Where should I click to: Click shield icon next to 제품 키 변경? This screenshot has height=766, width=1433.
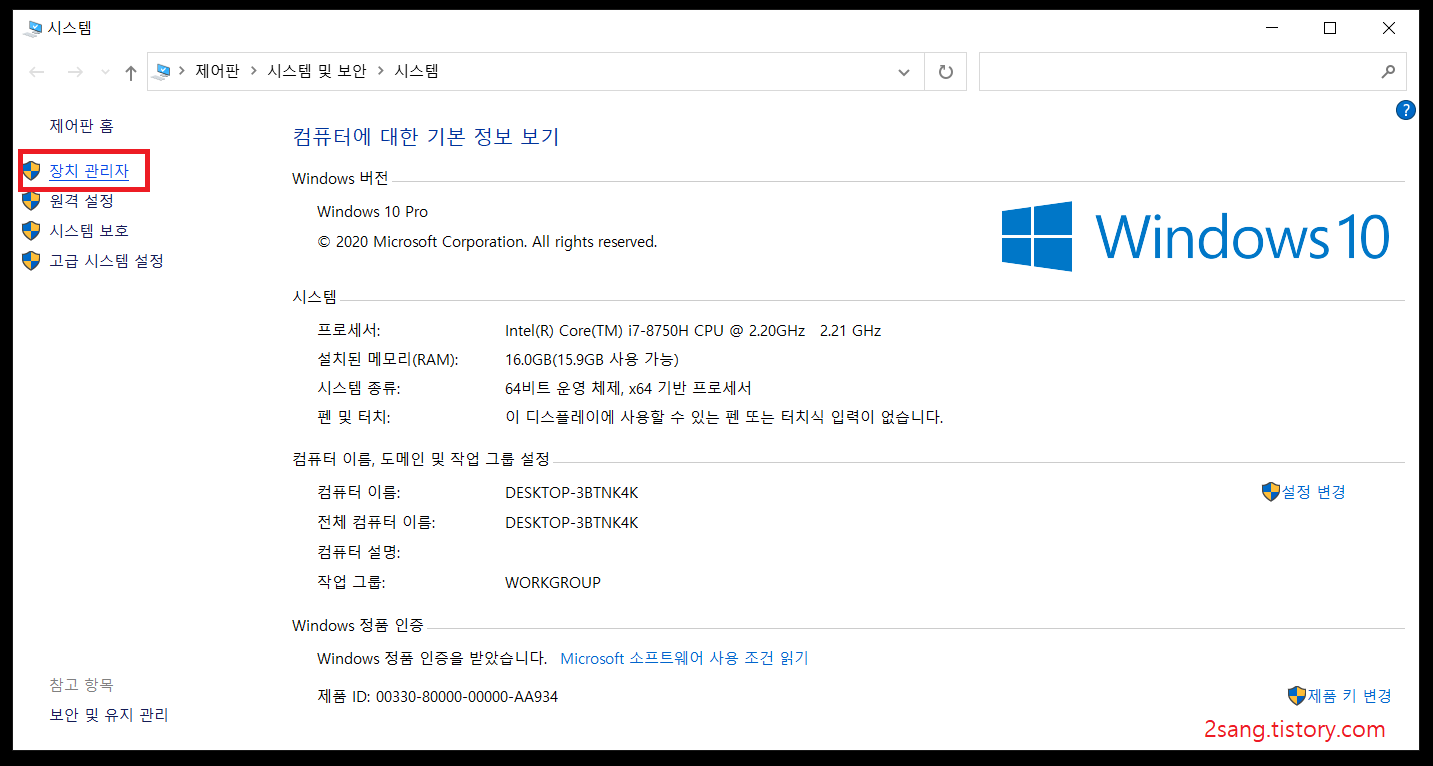[1297, 696]
